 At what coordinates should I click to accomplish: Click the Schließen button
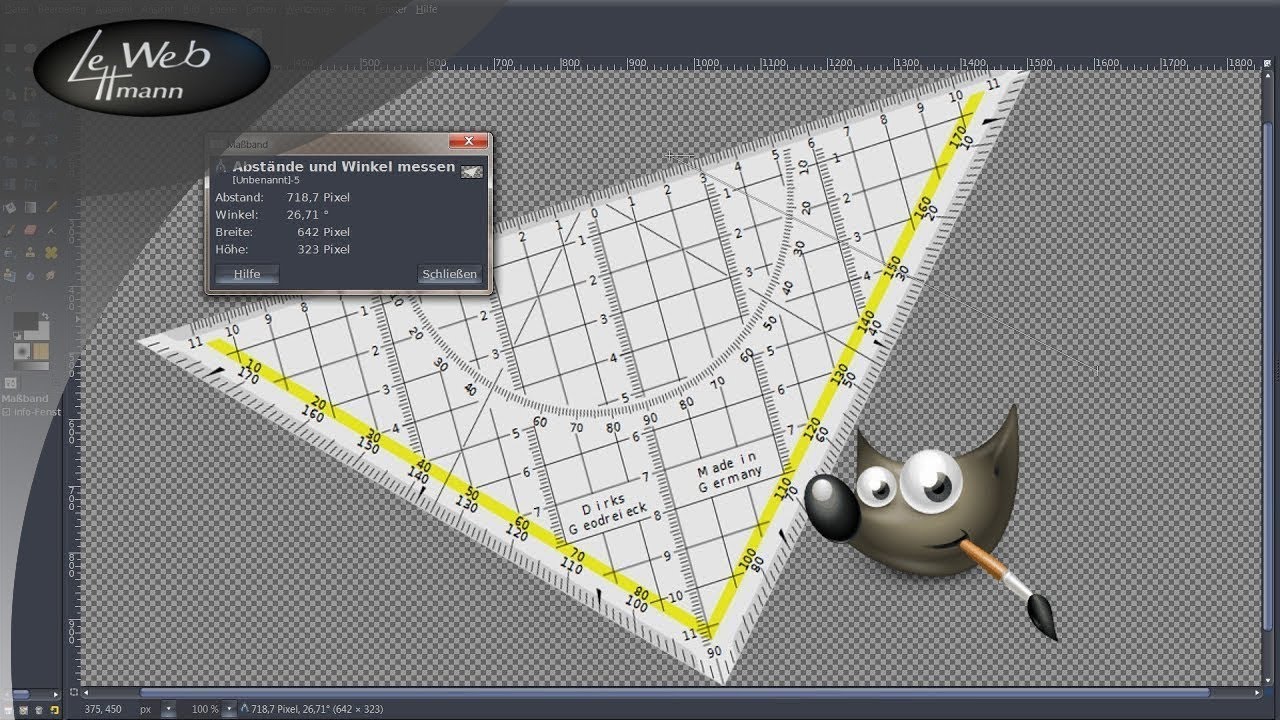[x=450, y=274]
